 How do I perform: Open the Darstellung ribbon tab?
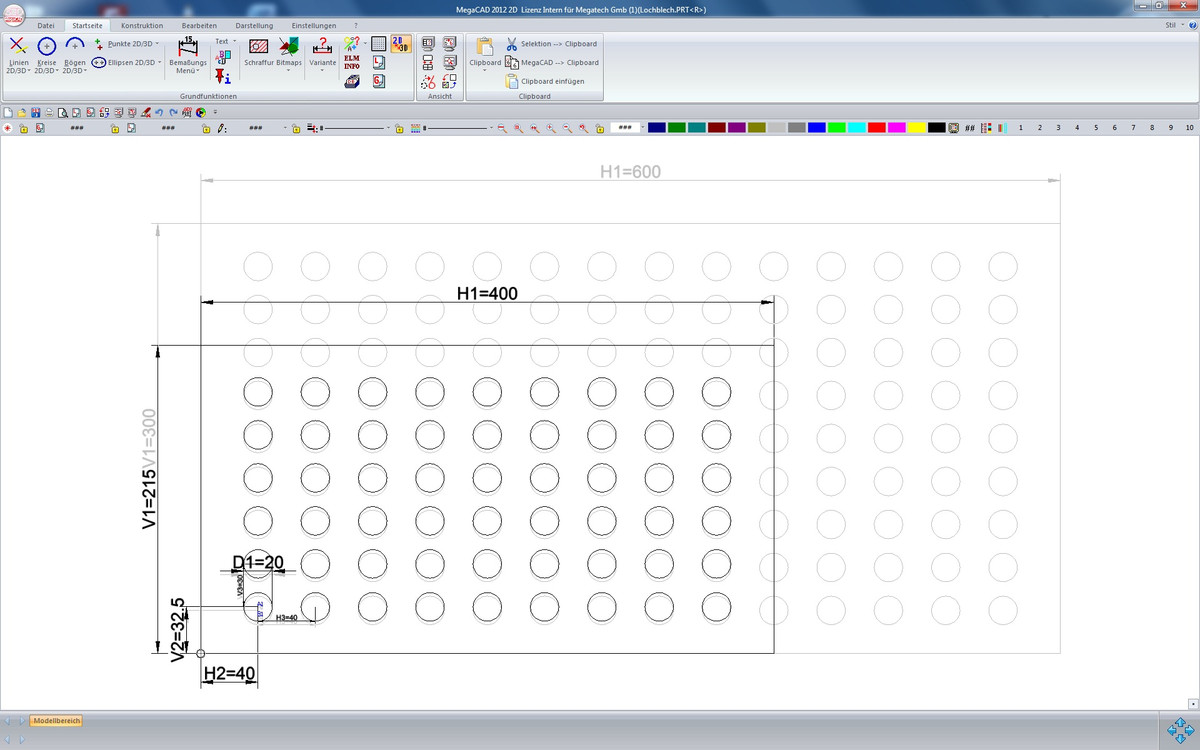click(252, 25)
